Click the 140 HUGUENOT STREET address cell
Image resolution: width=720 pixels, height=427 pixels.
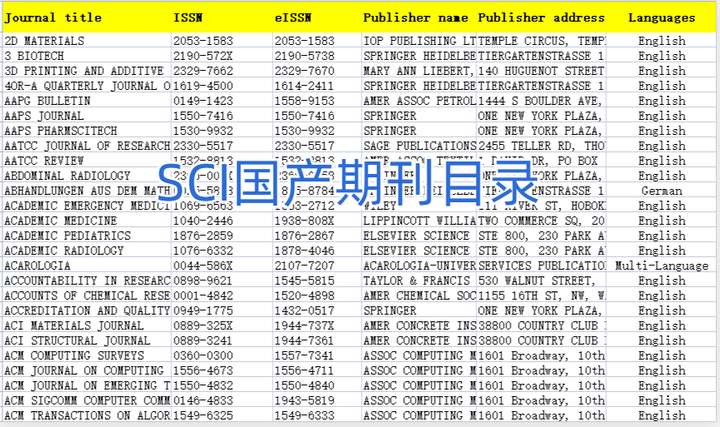[541, 71]
